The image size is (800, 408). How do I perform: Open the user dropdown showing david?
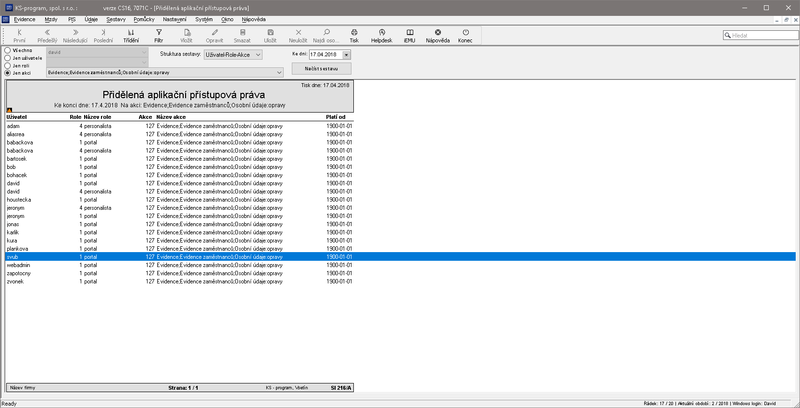(97, 52)
